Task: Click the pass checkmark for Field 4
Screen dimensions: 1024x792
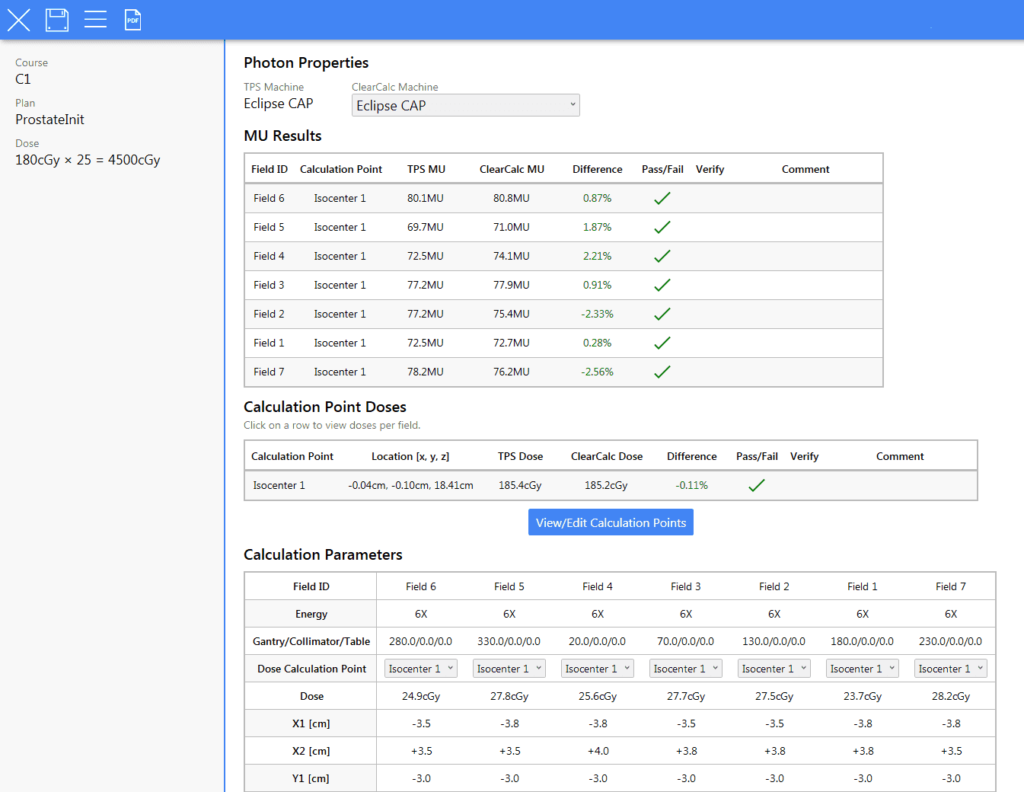Action: point(661,256)
